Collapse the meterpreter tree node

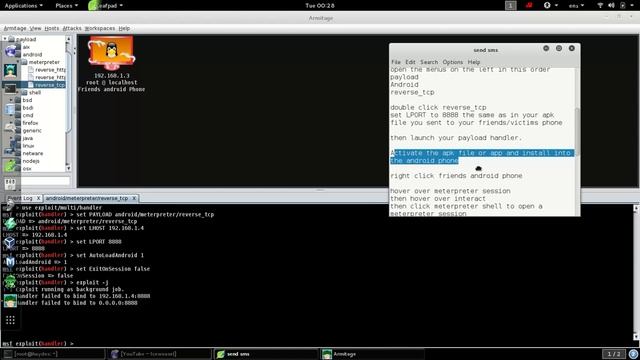18,62
